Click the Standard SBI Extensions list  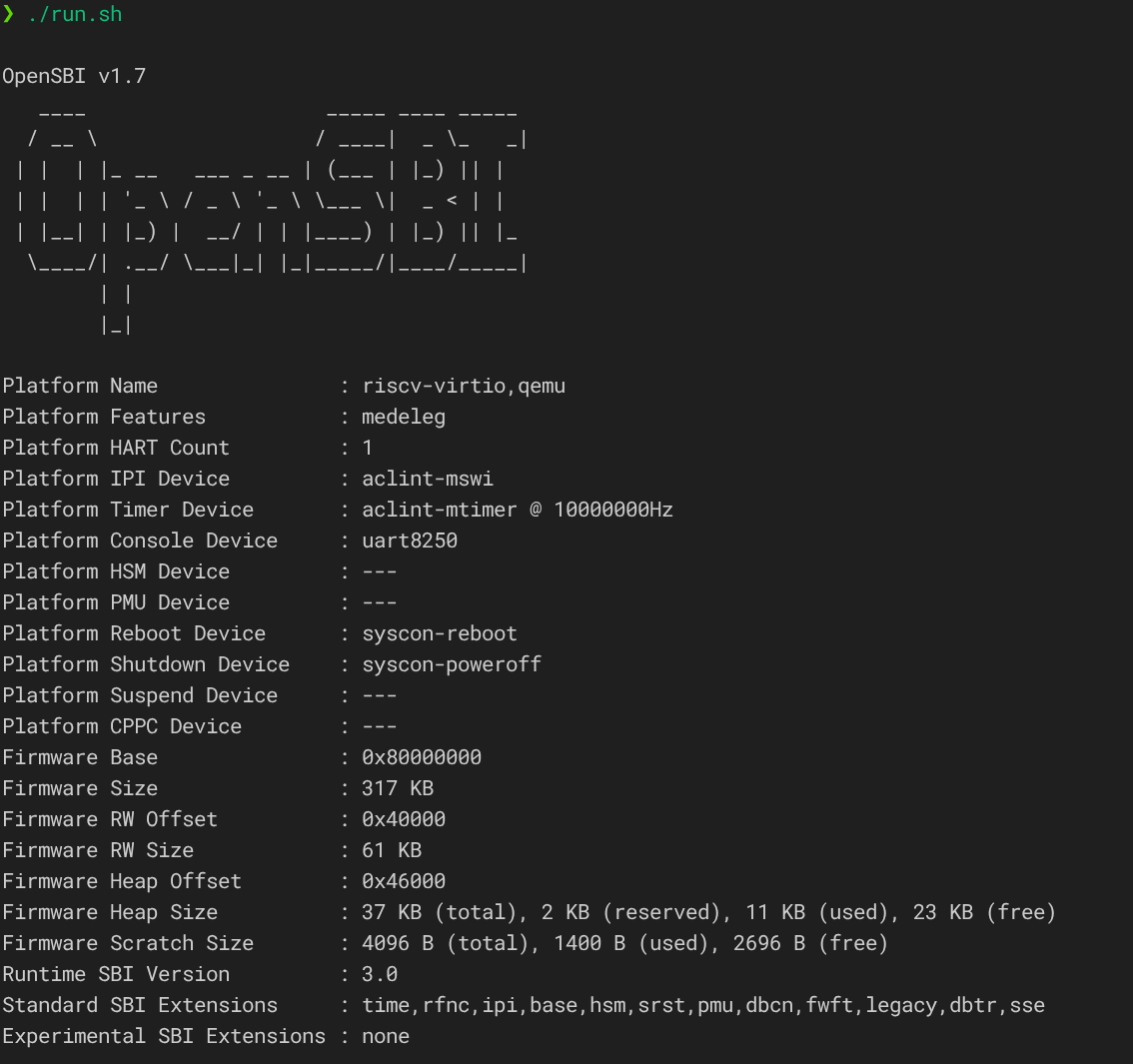pos(703,1005)
